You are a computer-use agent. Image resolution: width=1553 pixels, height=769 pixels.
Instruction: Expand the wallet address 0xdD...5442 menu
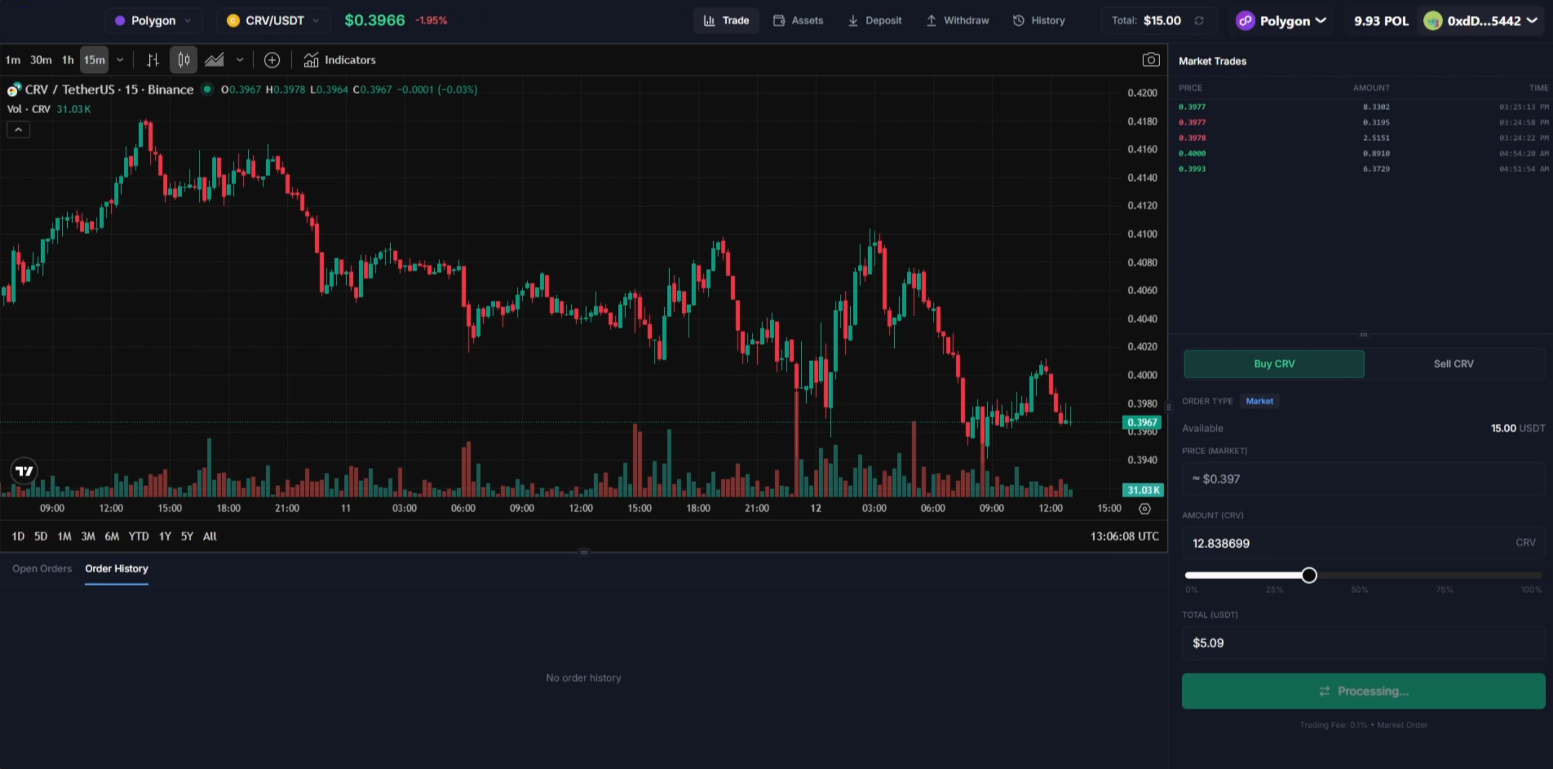pos(1480,19)
